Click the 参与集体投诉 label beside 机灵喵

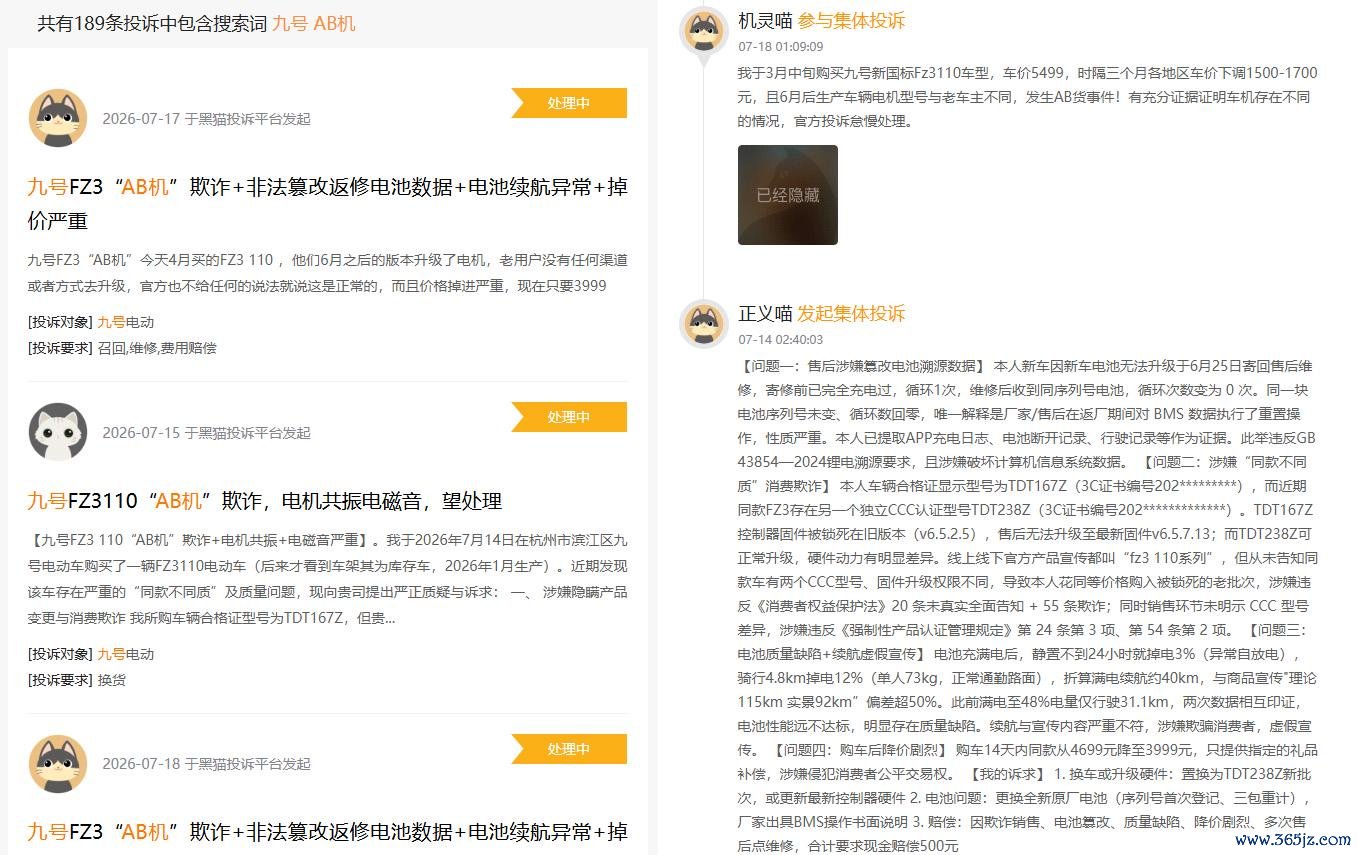click(851, 21)
